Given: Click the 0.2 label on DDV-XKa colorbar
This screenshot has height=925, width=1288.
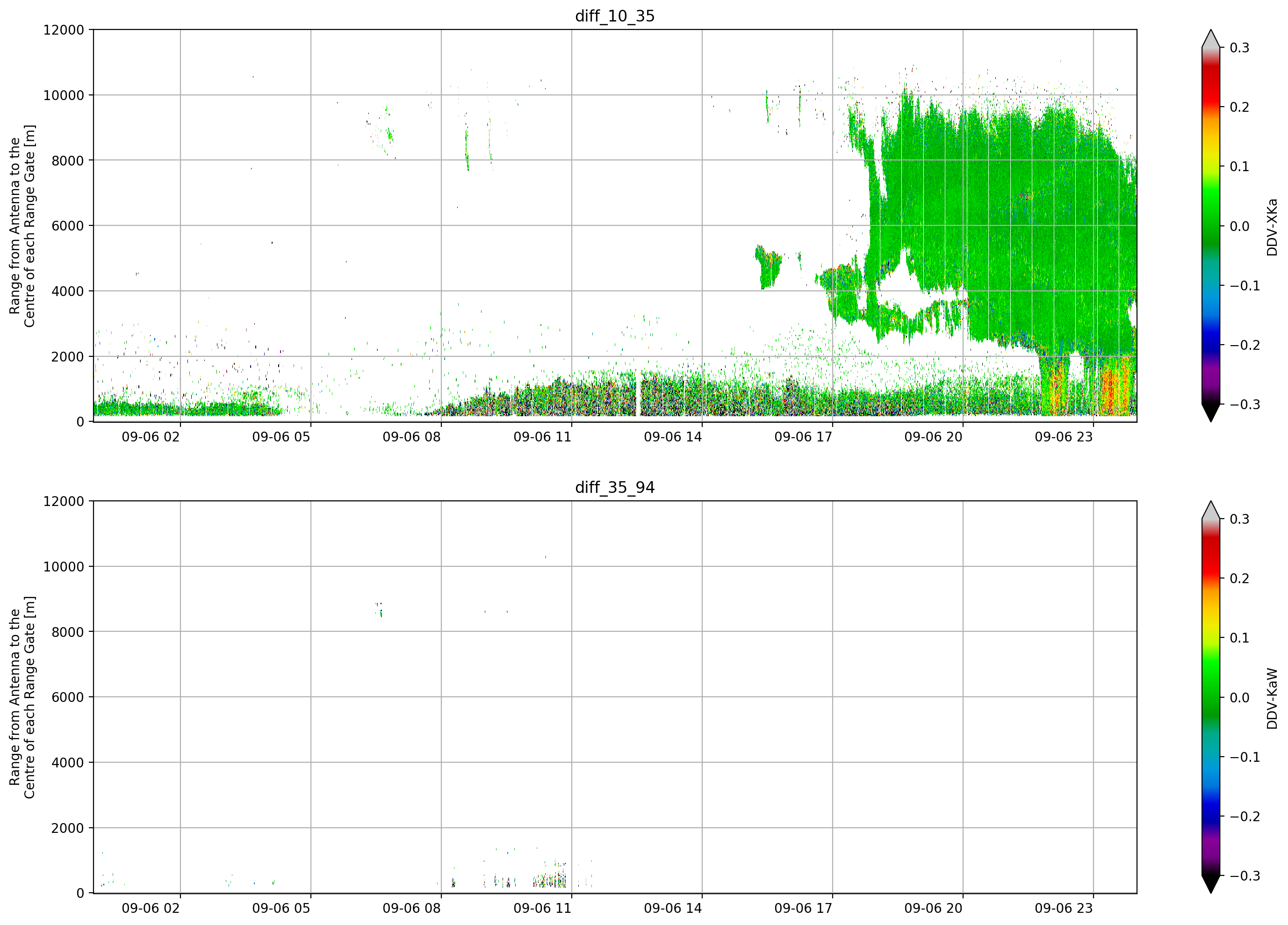Looking at the screenshot, I should click(1240, 108).
